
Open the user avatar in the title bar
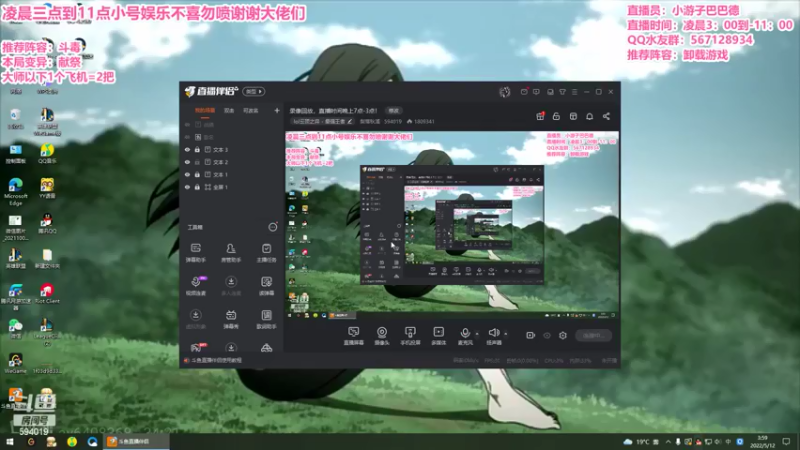[x=505, y=92]
